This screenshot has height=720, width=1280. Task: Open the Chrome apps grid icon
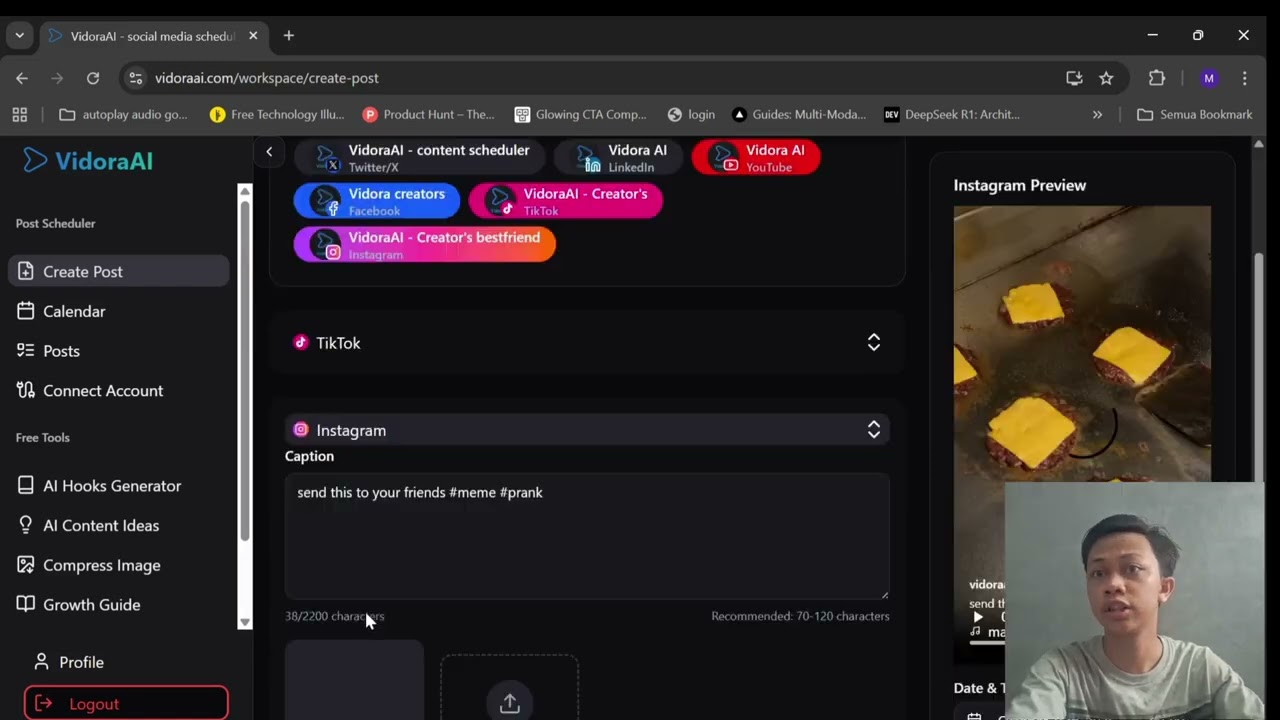pyautogui.click(x=19, y=114)
